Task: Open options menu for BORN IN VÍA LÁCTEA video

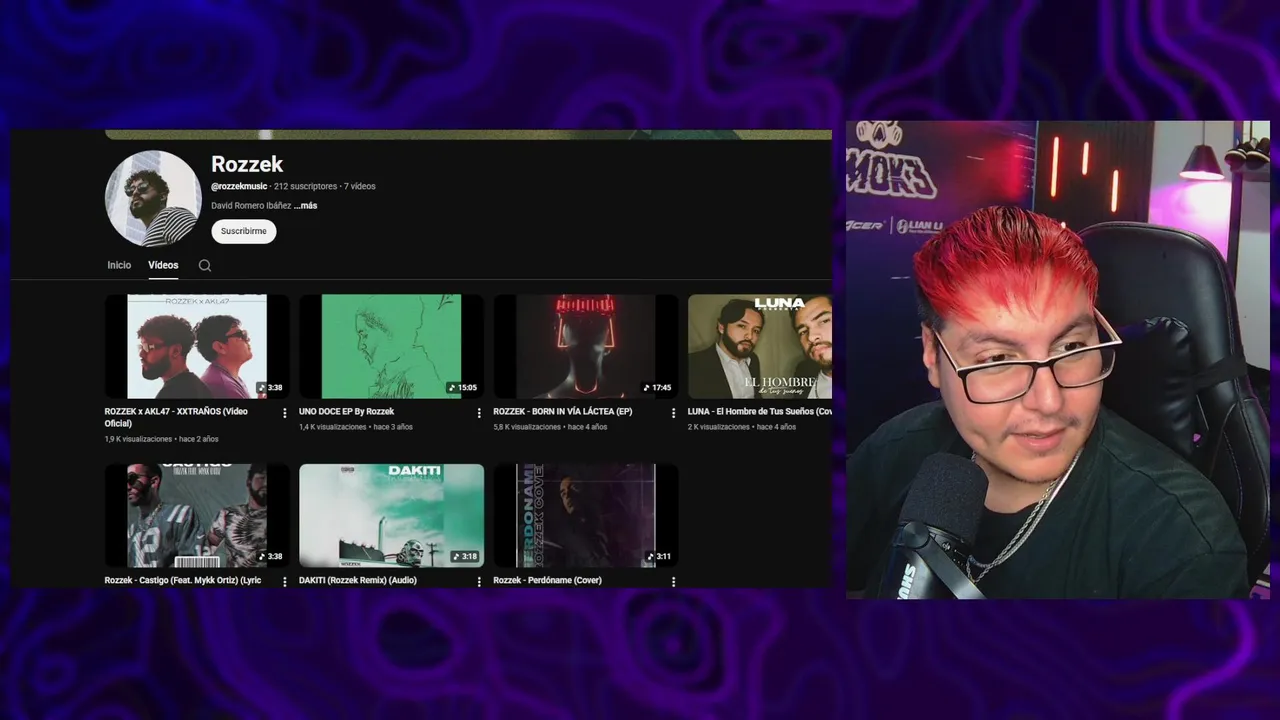Action: coord(672,412)
